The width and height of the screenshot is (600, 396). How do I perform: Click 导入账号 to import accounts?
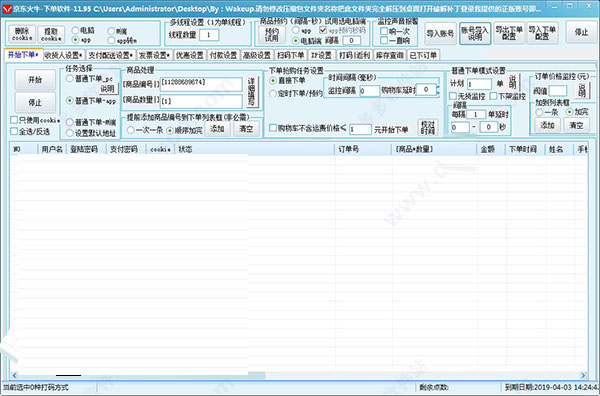click(440, 33)
